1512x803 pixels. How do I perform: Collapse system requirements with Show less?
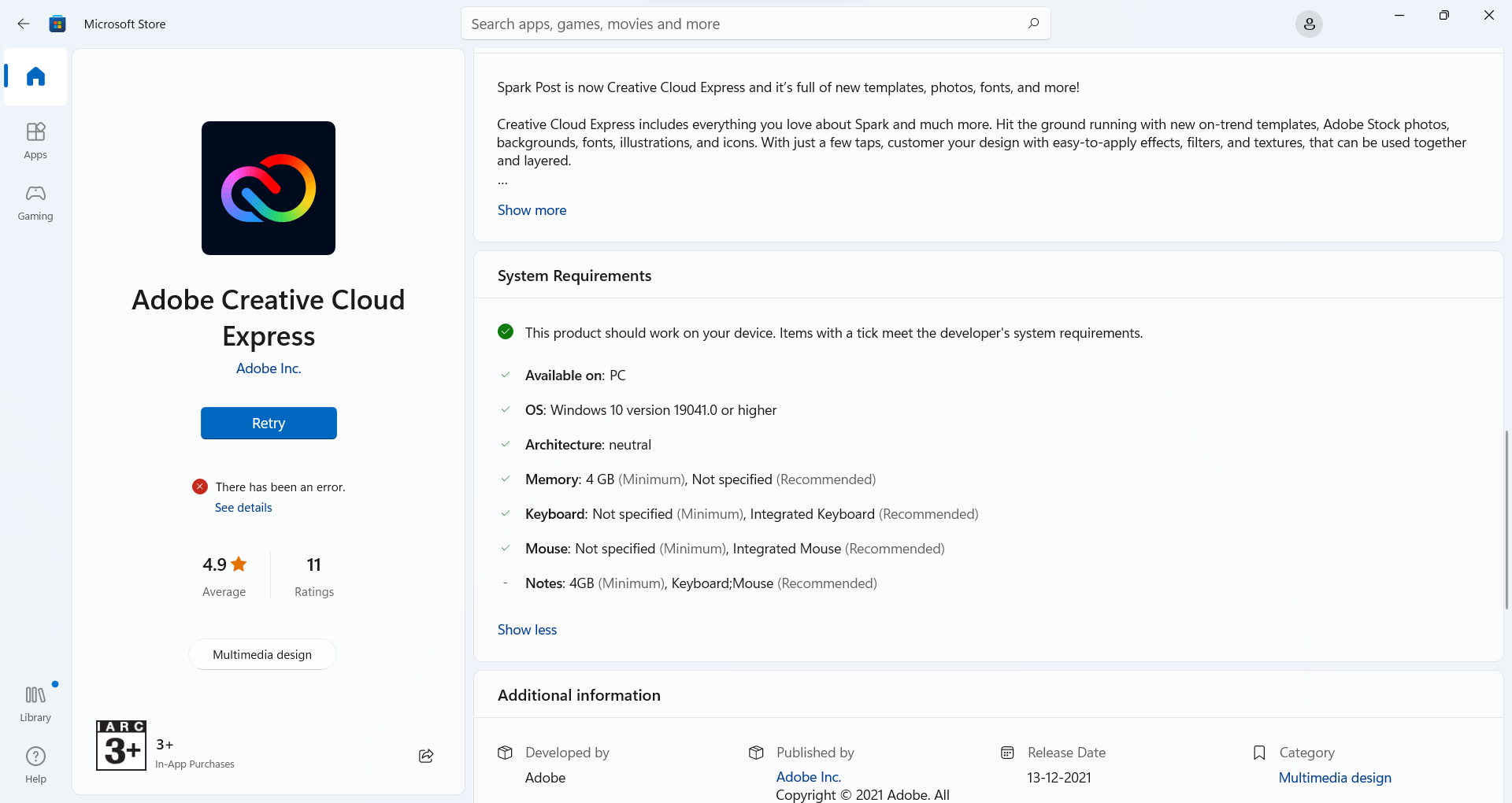coord(528,630)
